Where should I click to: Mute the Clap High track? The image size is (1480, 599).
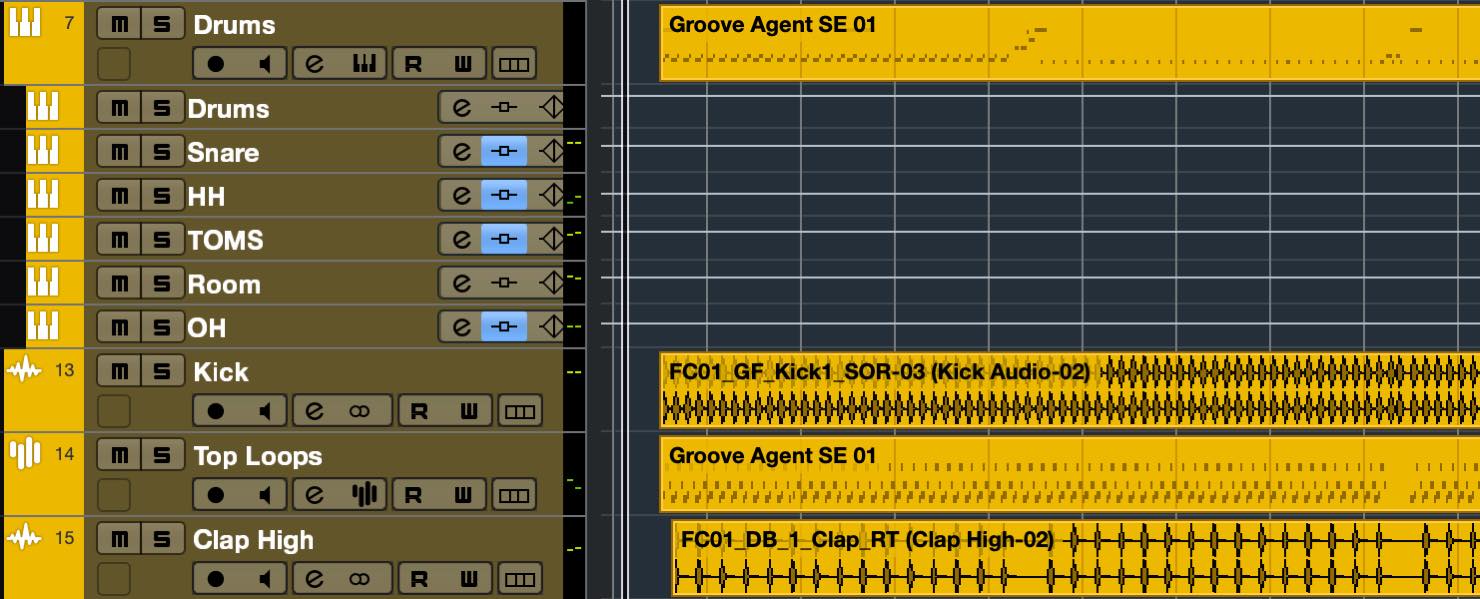119,539
